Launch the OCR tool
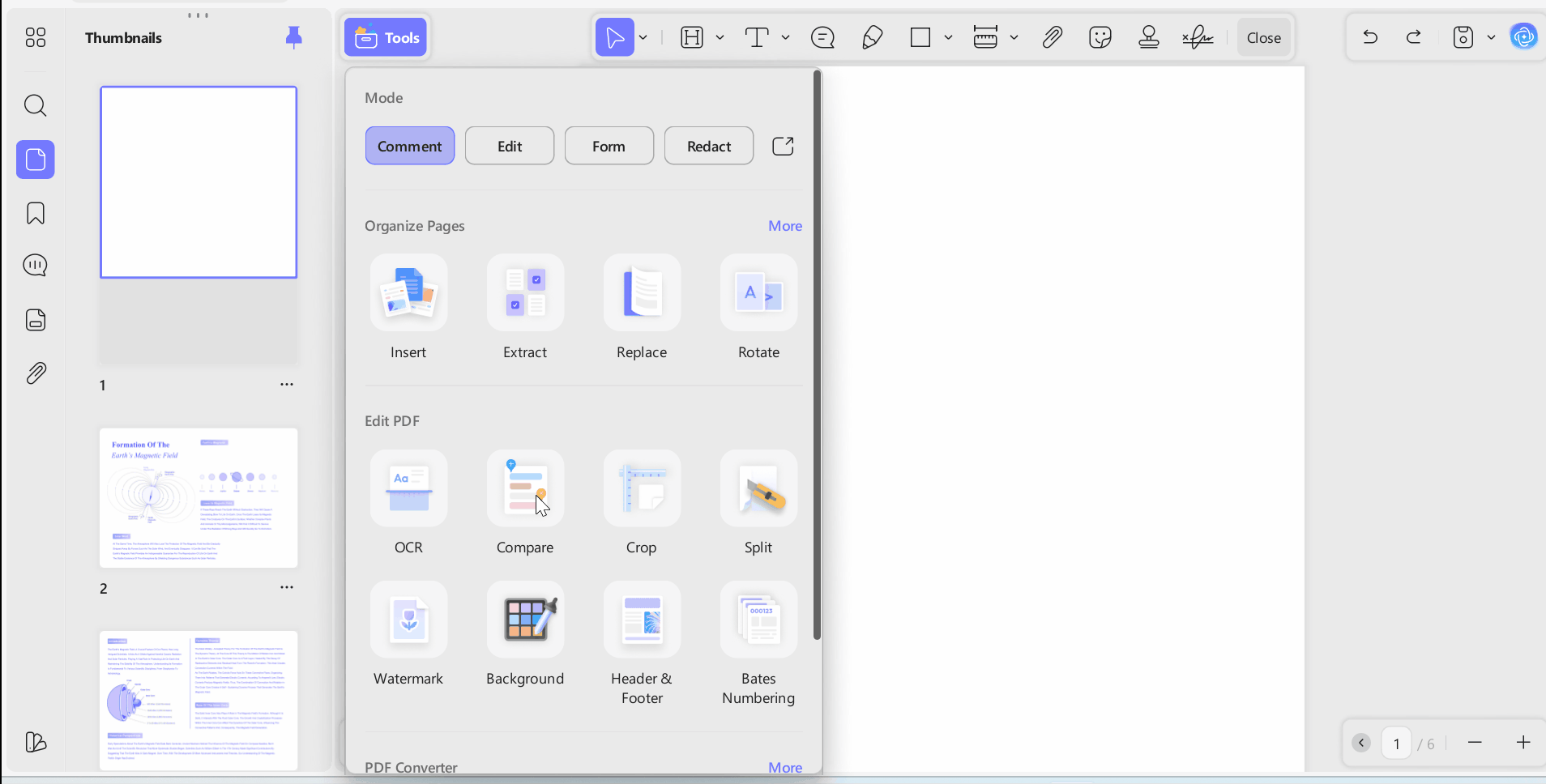 [x=408, y=503]
